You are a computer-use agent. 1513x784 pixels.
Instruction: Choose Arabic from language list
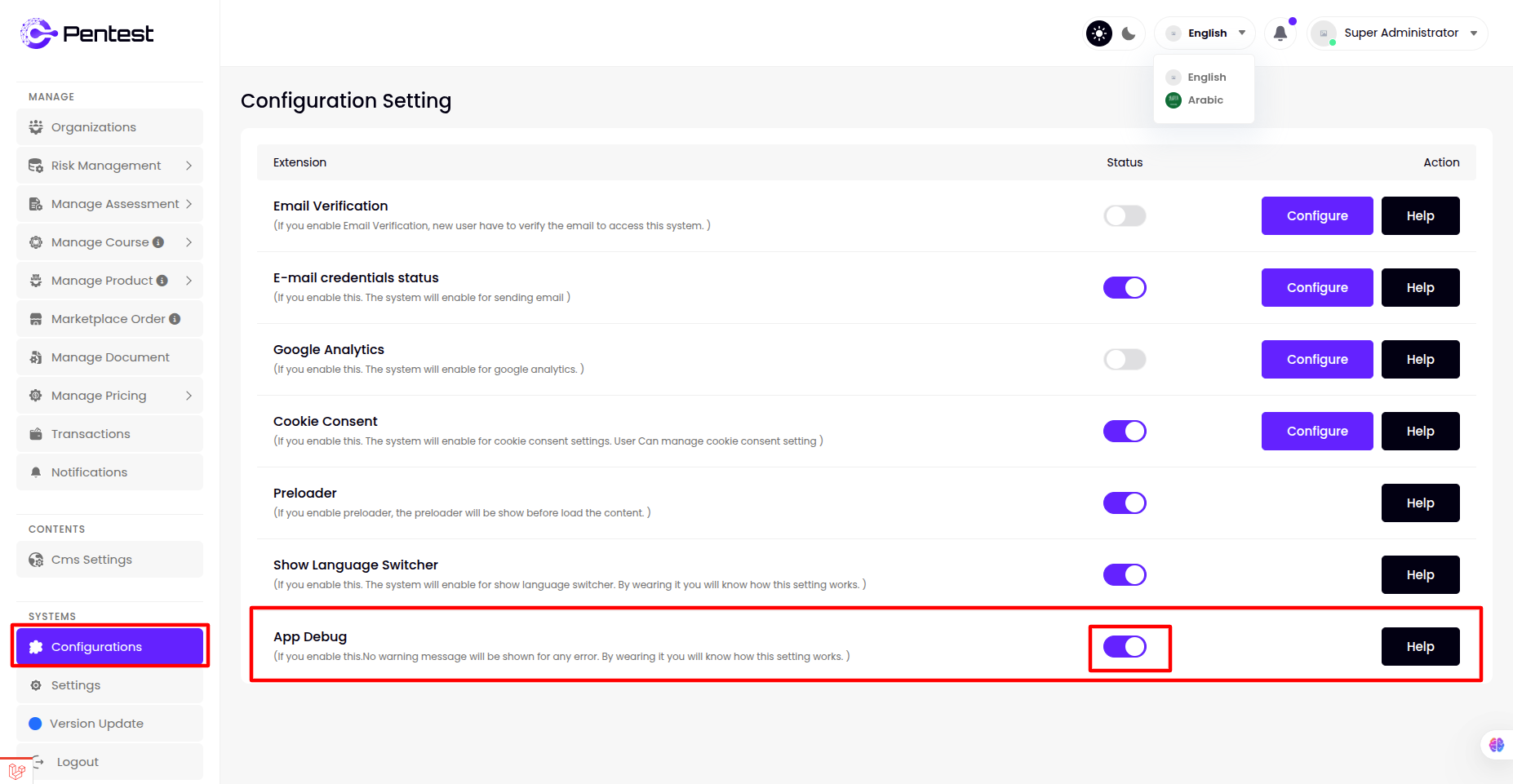click(x=1205, y=100)
